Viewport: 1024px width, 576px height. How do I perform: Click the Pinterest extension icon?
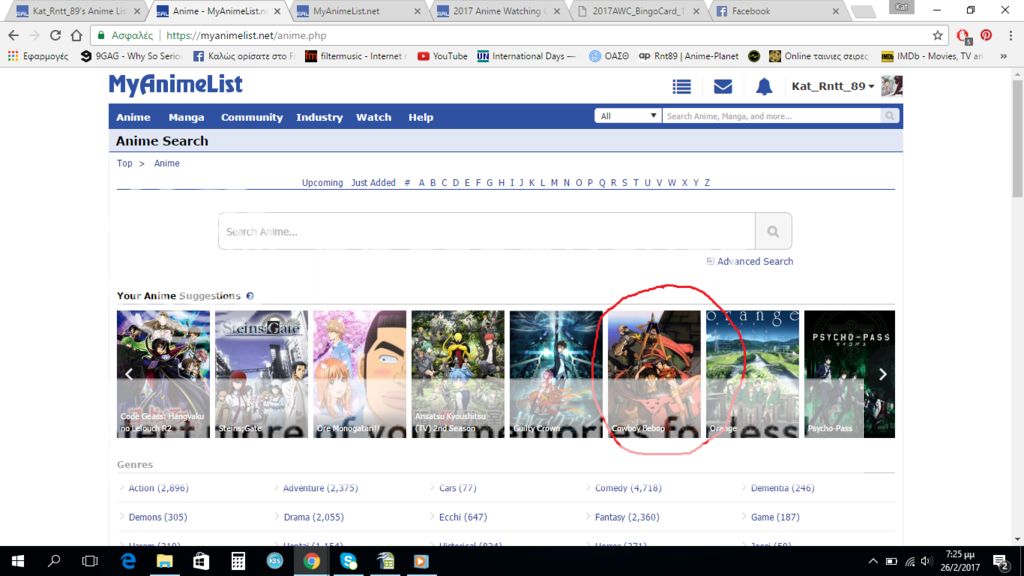(x=986, y=35)
